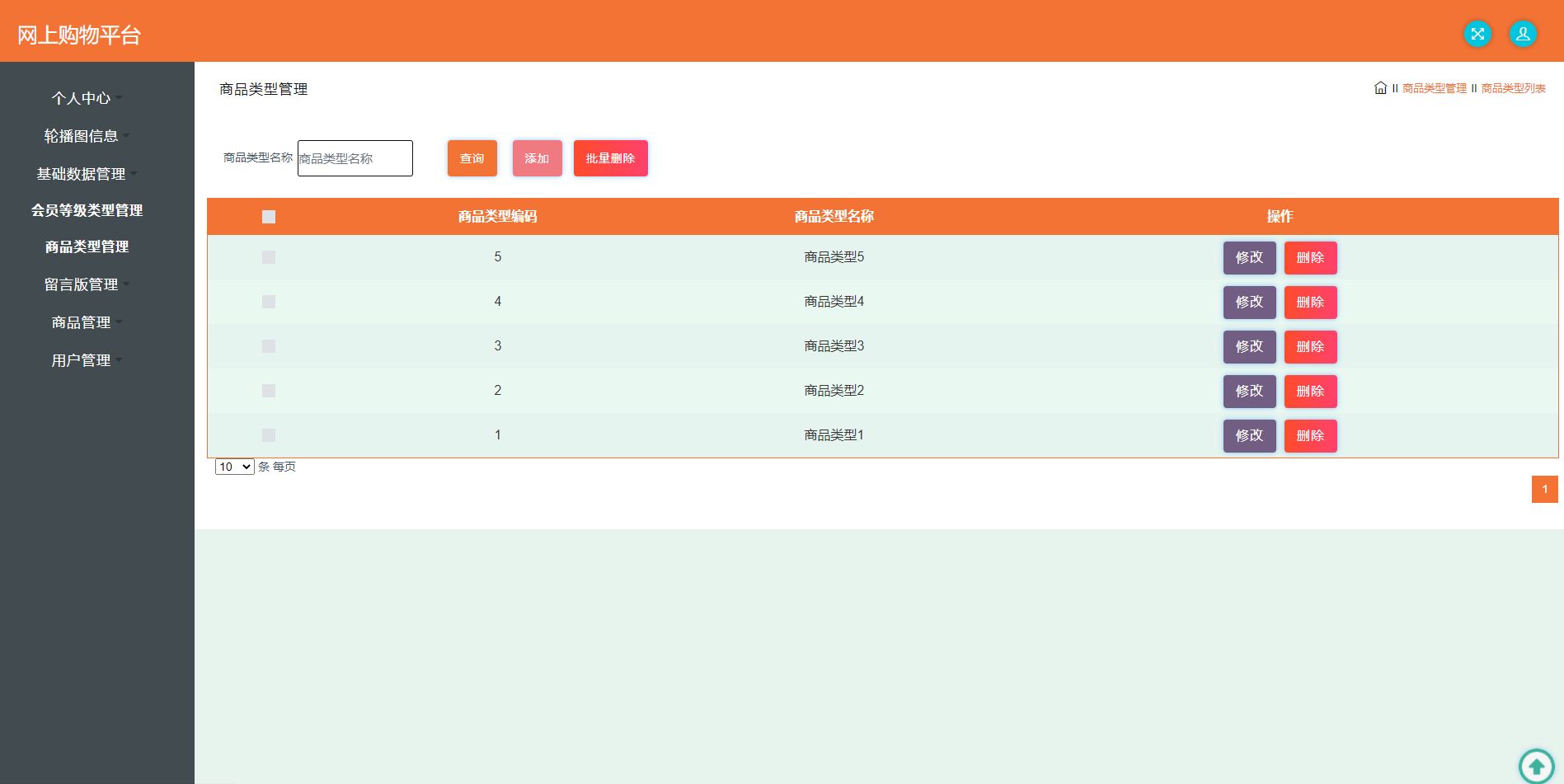This screenshot has width=1564, height=784.
Task: Click the 批量删除 batch delete button
Action: [x=610, y=158]
